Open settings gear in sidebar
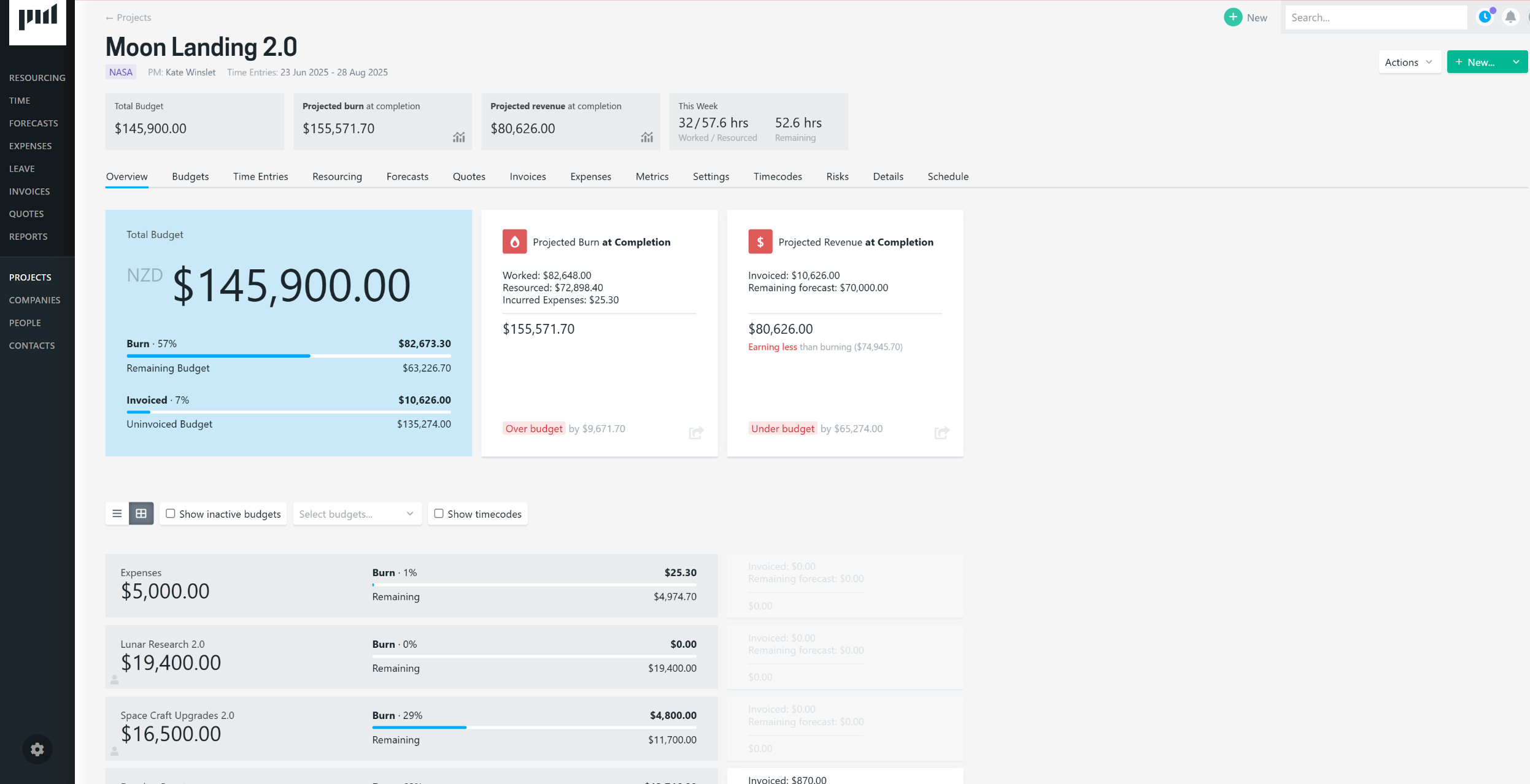The image size is (1530, 784). coord(37,749)
